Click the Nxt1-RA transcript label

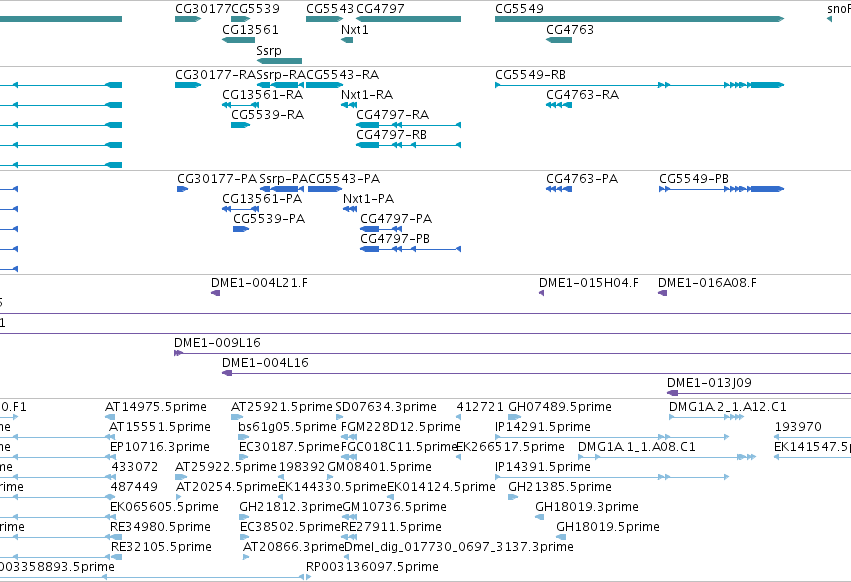pos(367,95)
